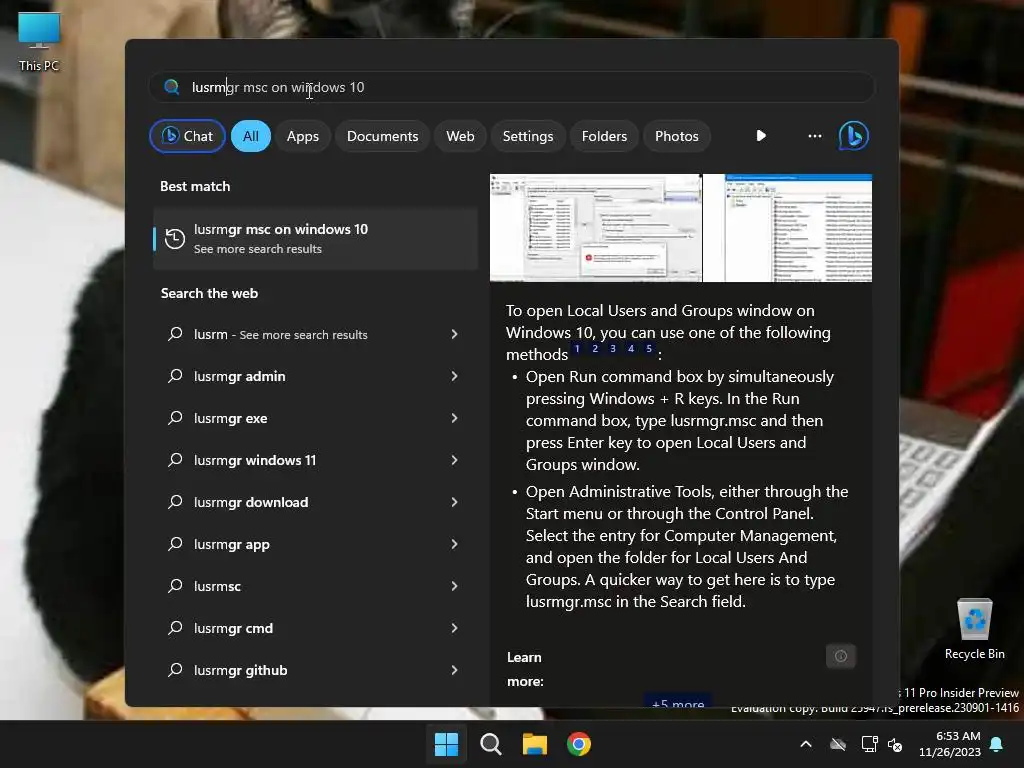Open citation link number 4
1024x768 pixels.
(x=631, y=349)
